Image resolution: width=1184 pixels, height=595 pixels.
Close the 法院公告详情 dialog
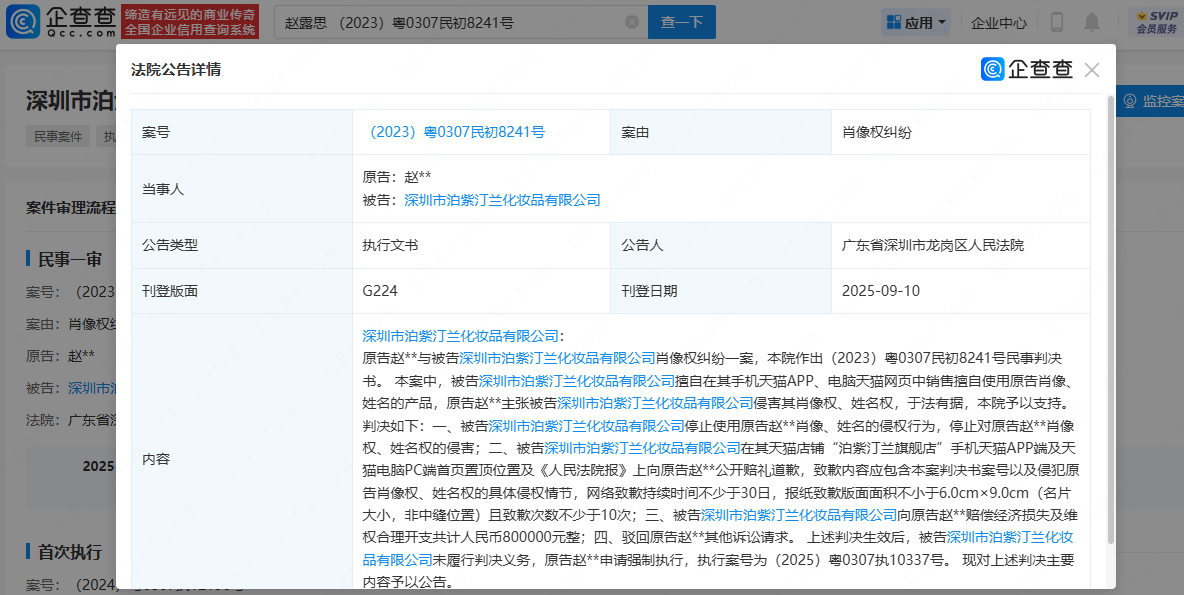pos(1092,69)
